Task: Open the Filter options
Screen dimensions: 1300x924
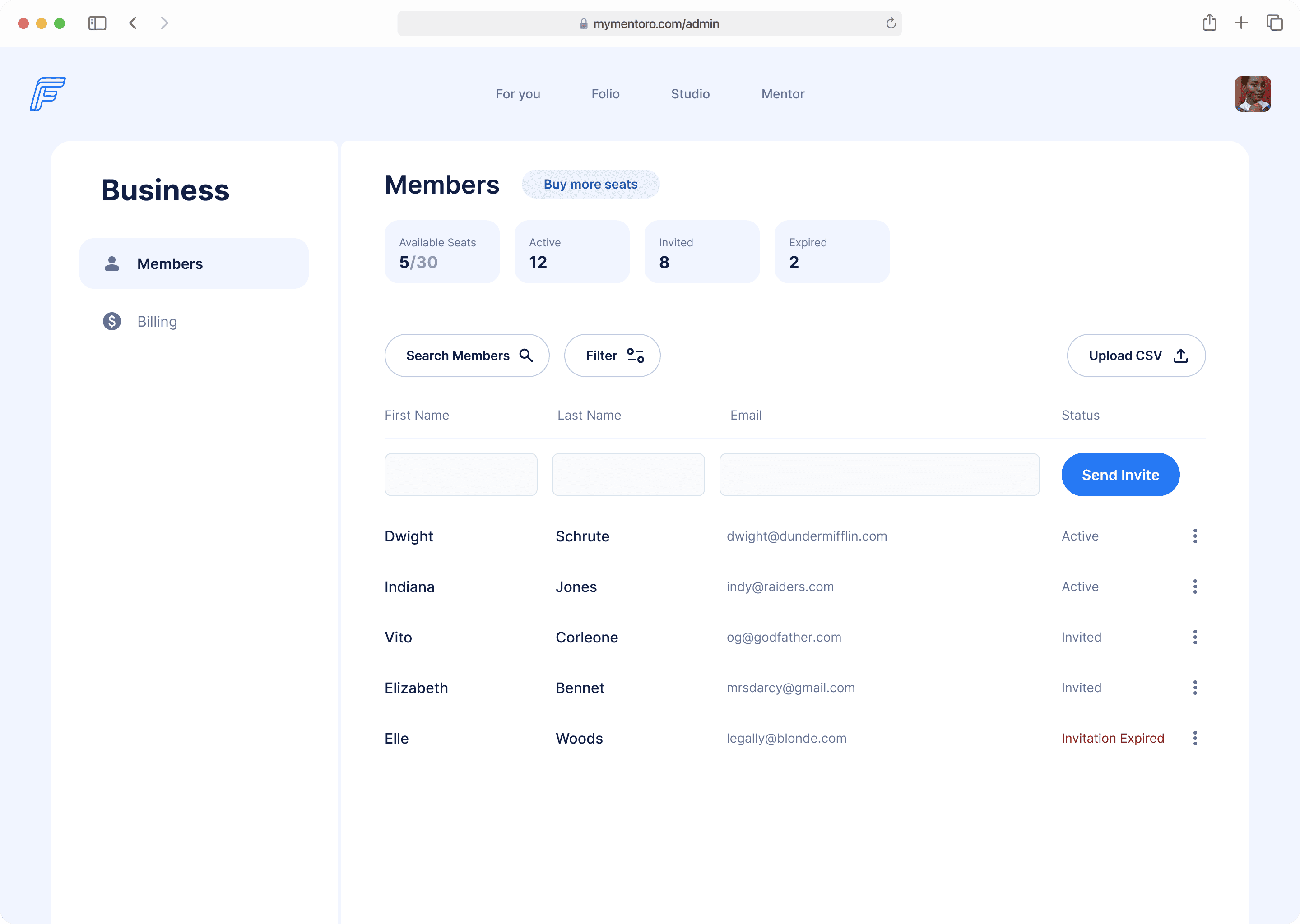Action: (x=612, y=356)
